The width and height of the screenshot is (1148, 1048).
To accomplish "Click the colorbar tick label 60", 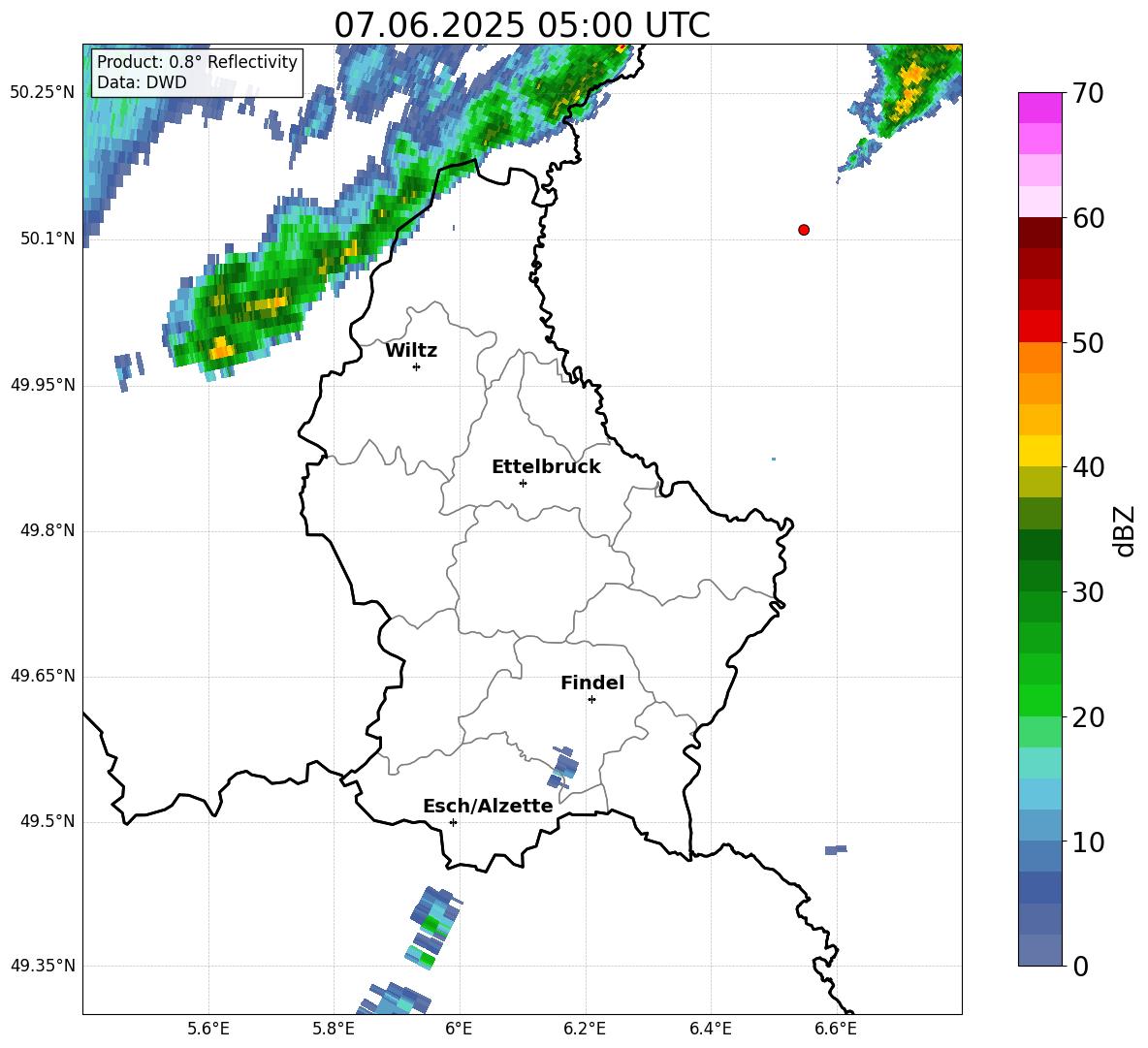I will (1088, 218).
